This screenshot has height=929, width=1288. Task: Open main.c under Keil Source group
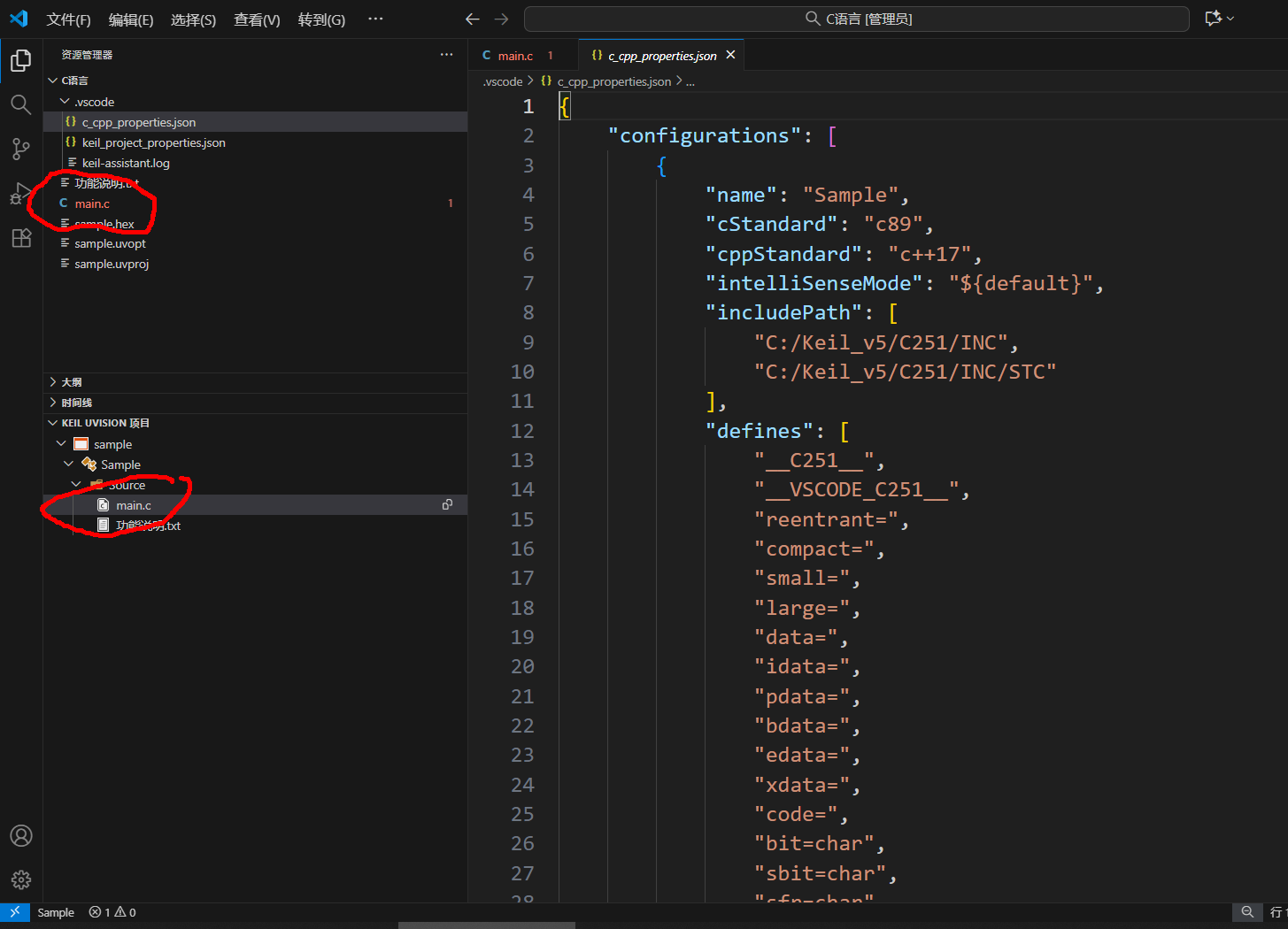pos(256,505)
